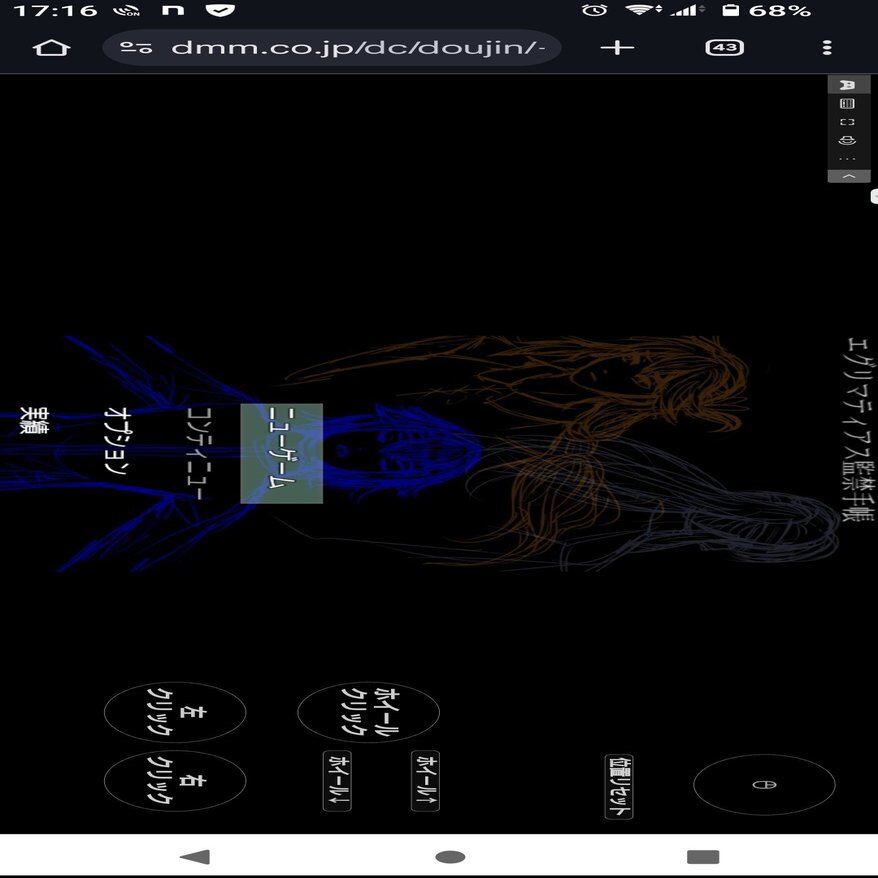Tap the ホイールクリック virtual button
The height and width of the screenshot is (878, 878).
(368, 712)
